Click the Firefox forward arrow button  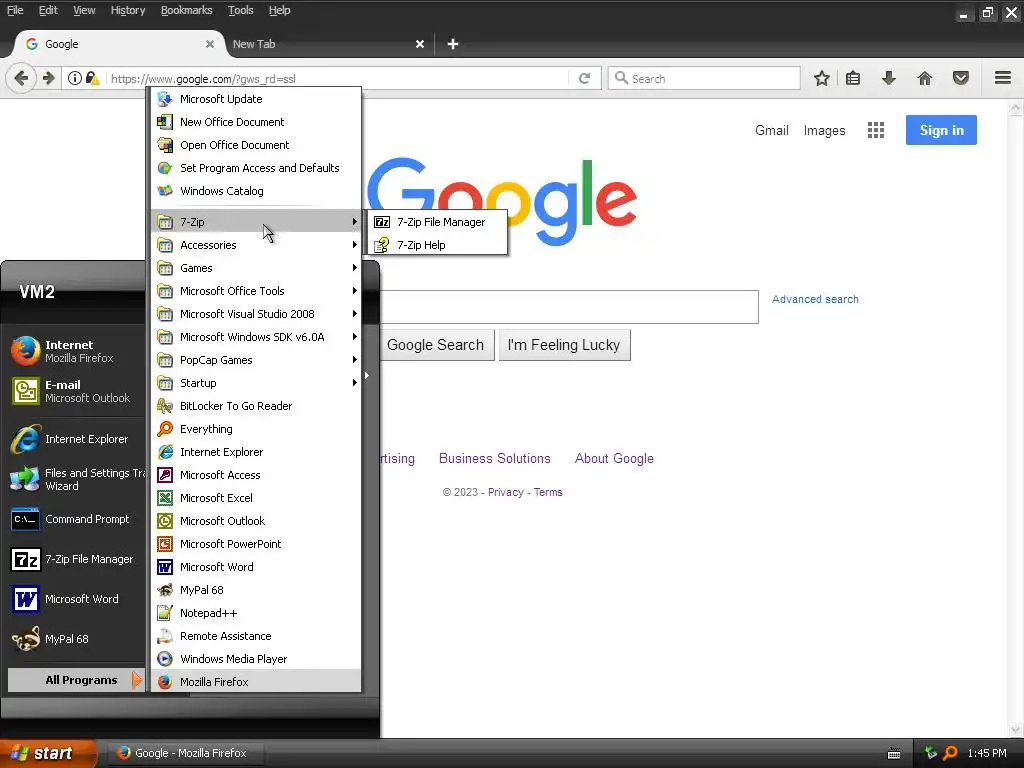pyautogui.click(x=48, y=78)
